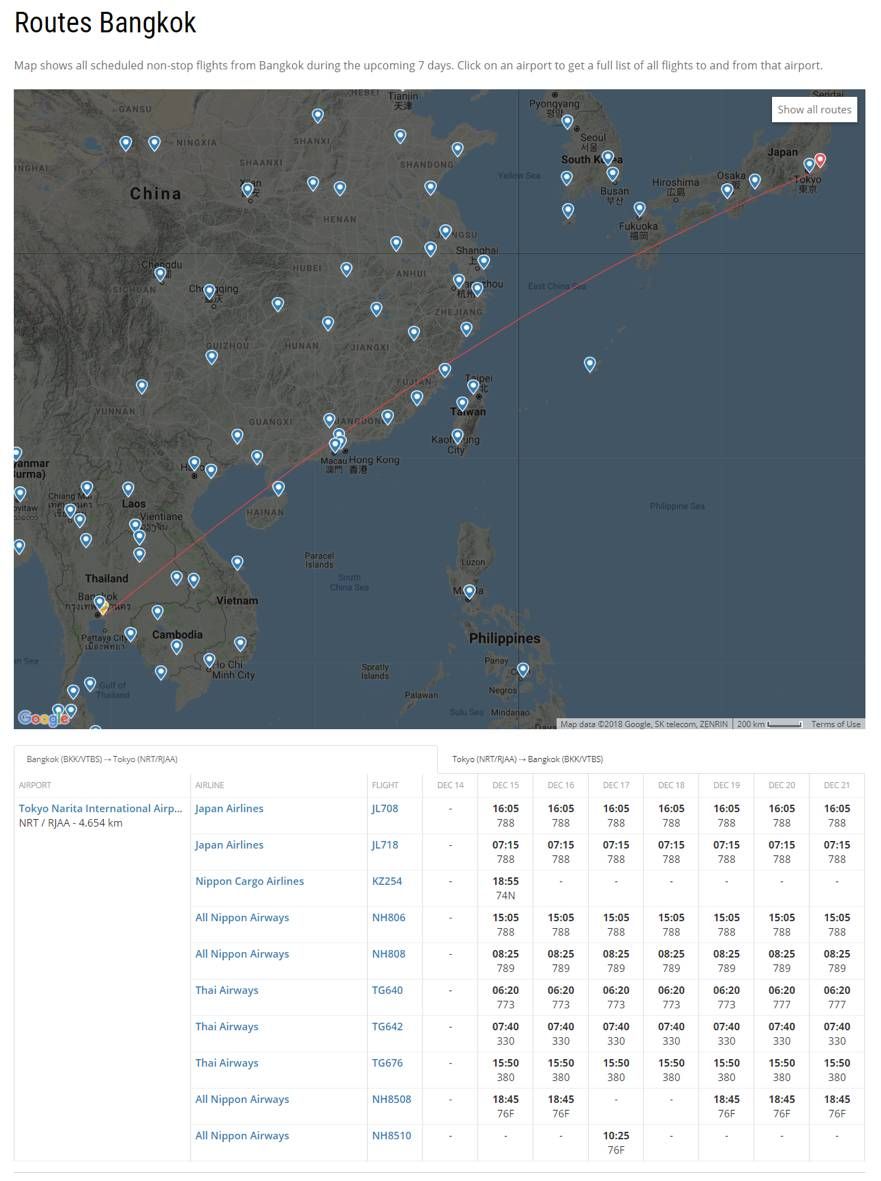Select the Ho Chi Minh City pin
This screenshot has height=1181, width=881.
209,661
